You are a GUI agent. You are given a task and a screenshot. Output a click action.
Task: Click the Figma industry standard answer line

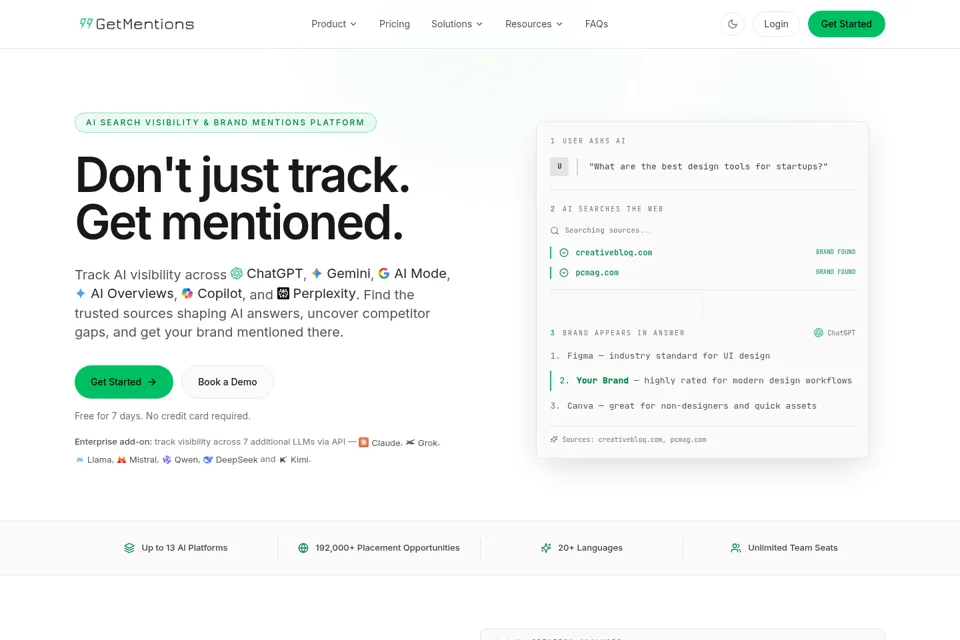click(x=660, y=356)
